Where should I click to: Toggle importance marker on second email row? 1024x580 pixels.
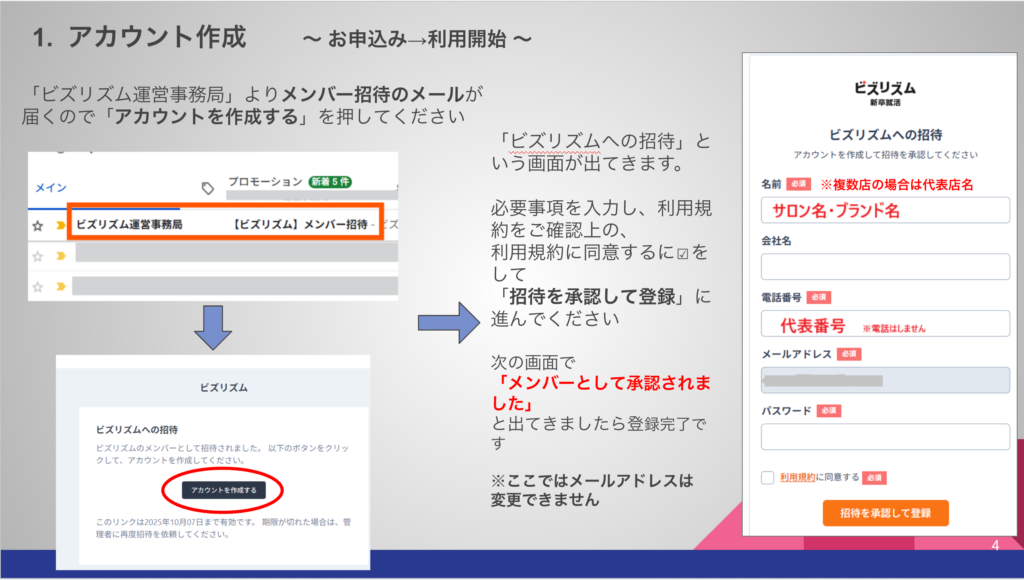point(59,256)
